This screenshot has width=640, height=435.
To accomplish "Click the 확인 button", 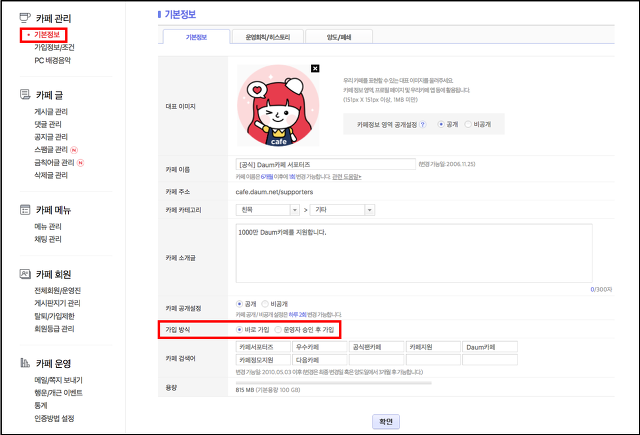I will click(386, 422).
